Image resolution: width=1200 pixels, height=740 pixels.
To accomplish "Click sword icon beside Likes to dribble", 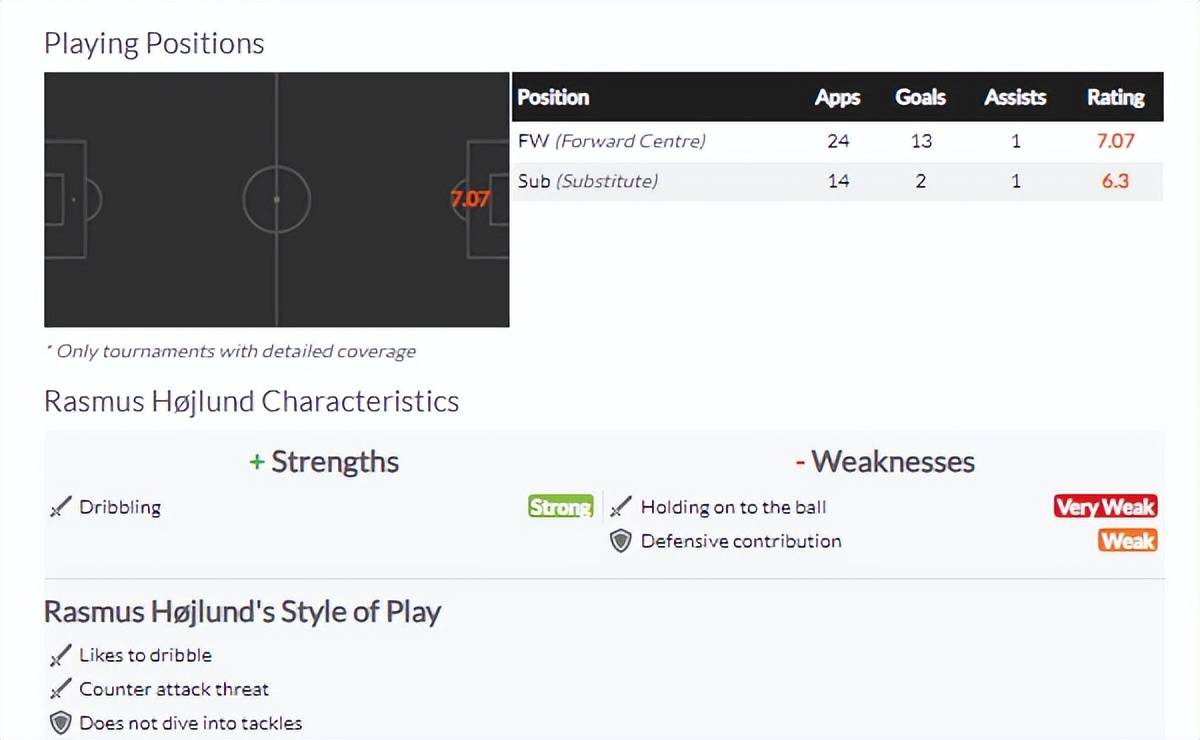I will [x=60, y=656].
